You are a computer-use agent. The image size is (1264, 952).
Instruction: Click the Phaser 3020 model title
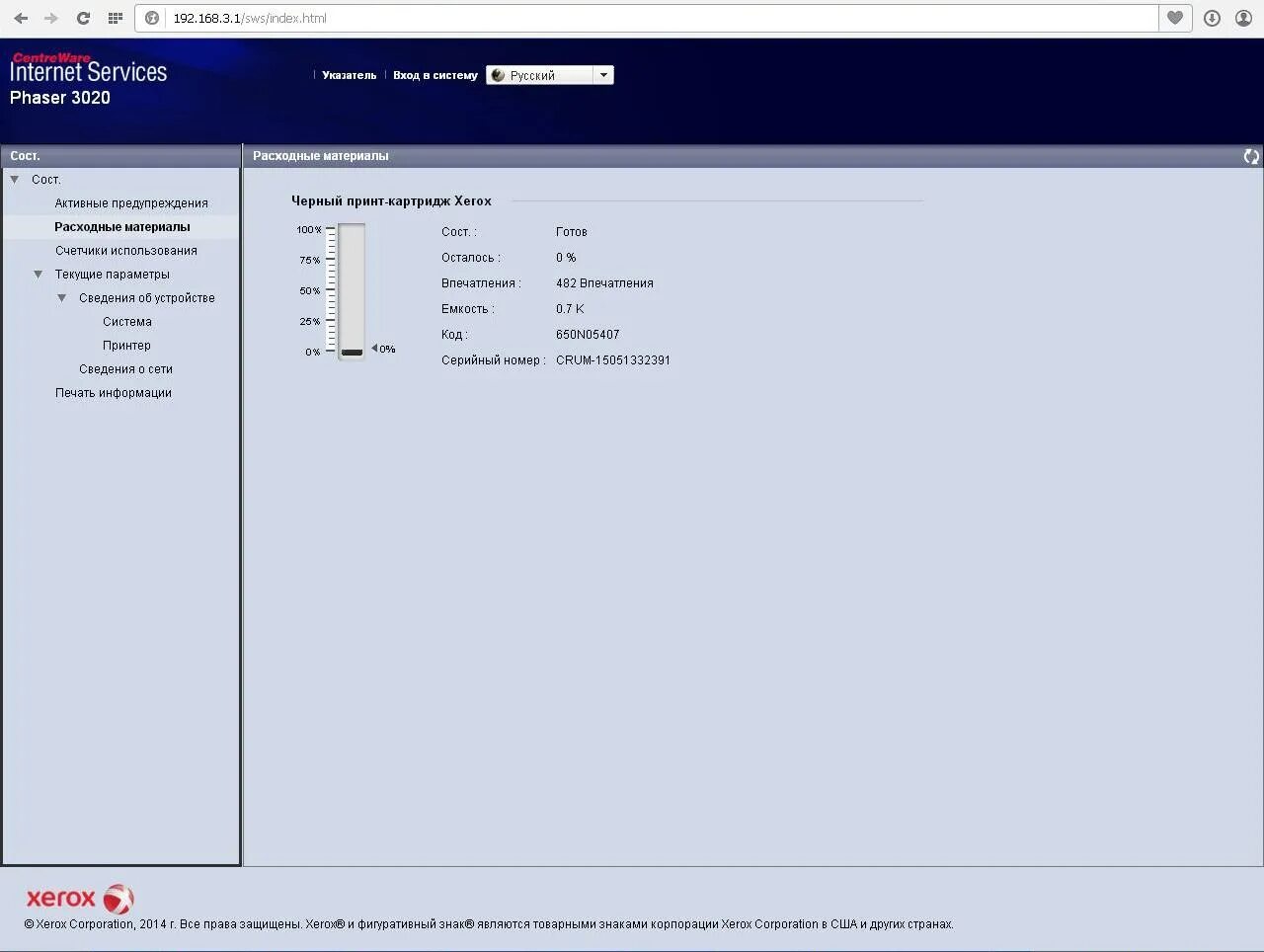pos(60,98)
